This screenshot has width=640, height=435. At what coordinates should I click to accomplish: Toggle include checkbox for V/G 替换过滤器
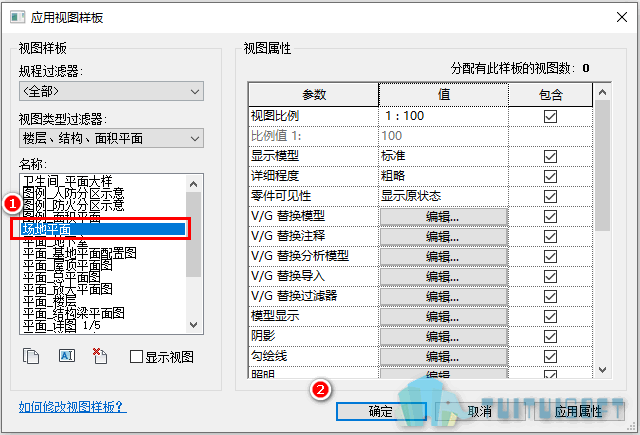click(550, 296)
